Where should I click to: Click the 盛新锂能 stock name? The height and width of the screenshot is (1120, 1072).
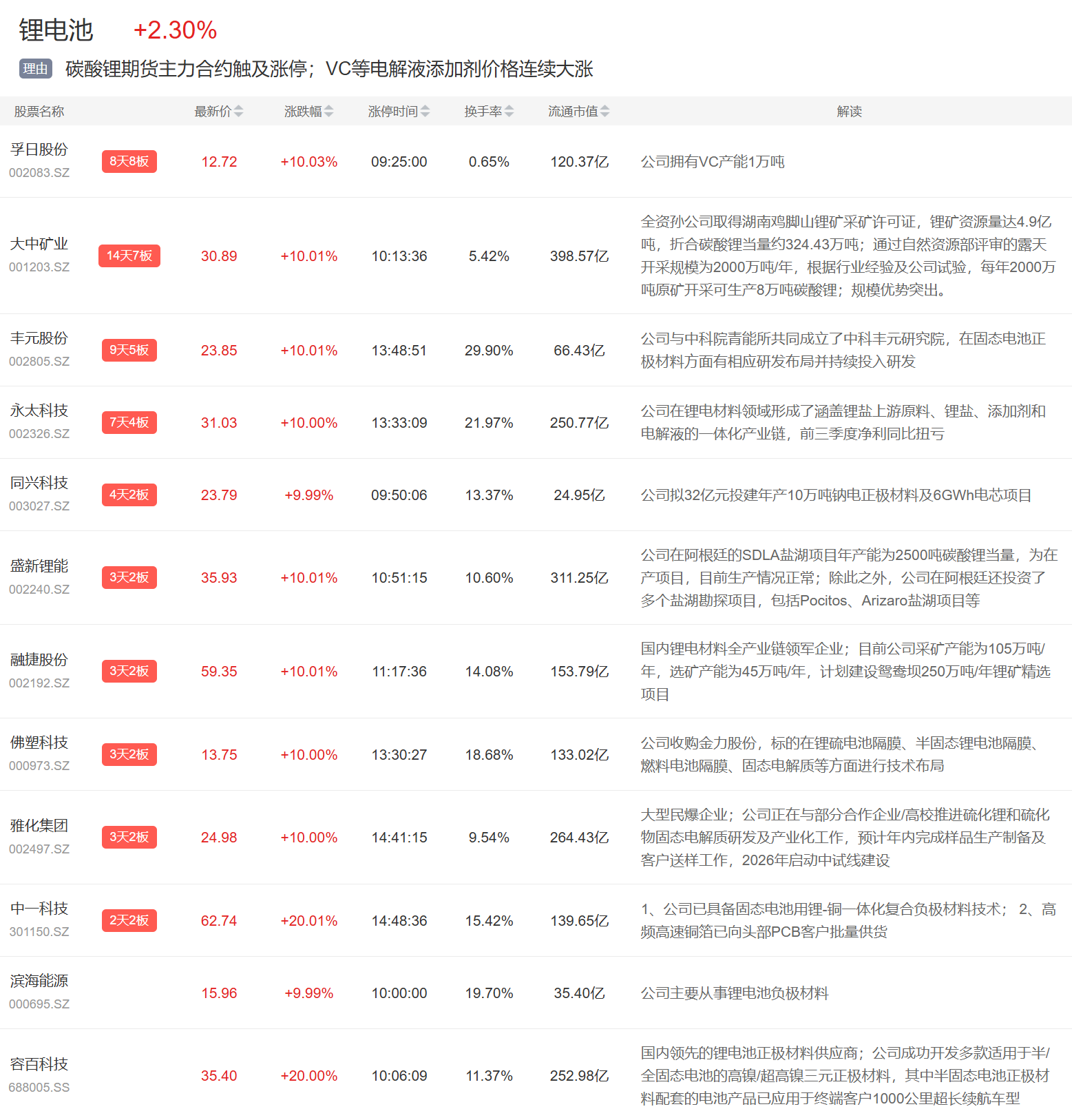click(39, 566)
